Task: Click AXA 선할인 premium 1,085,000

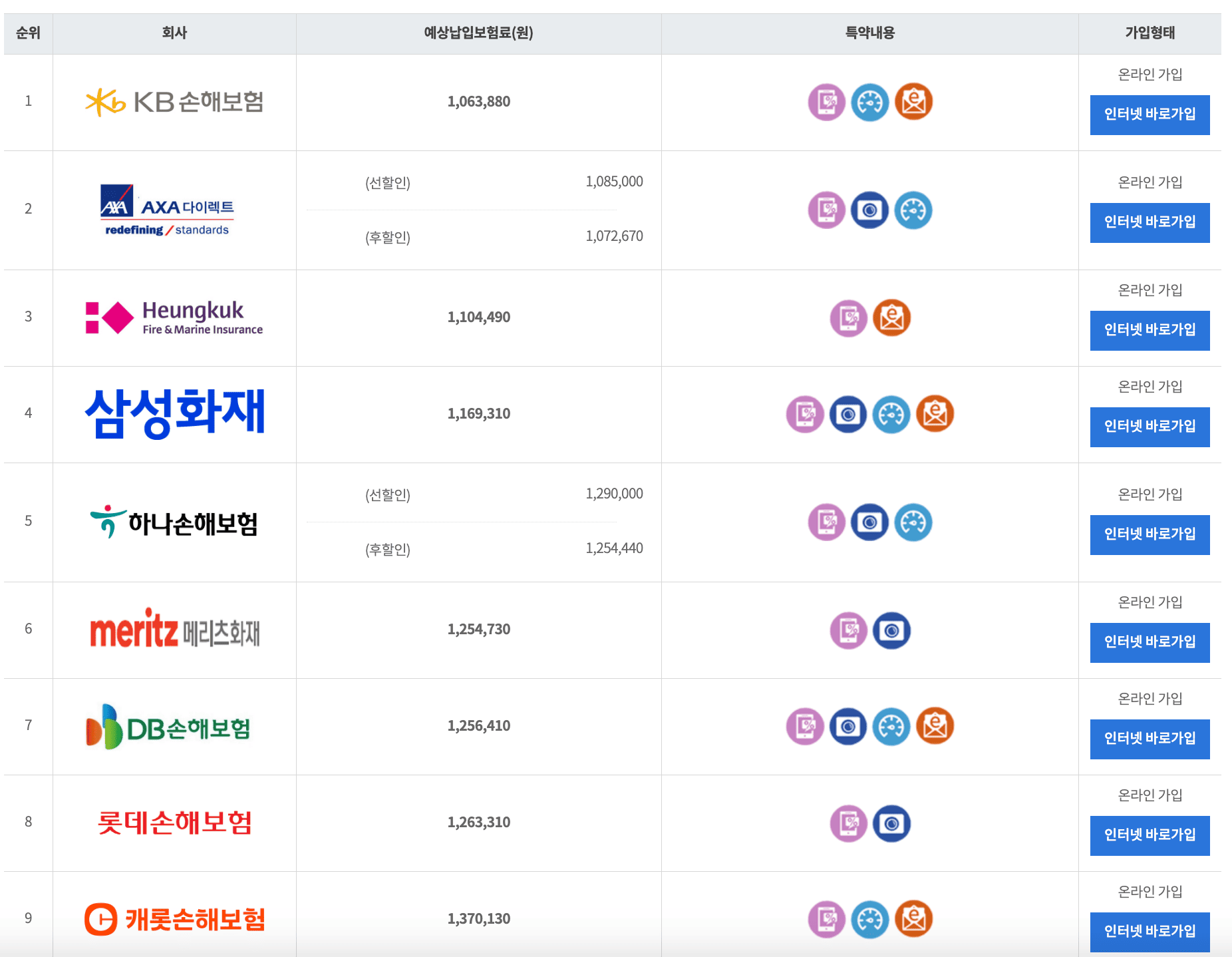Action: [x=614, y=182]
